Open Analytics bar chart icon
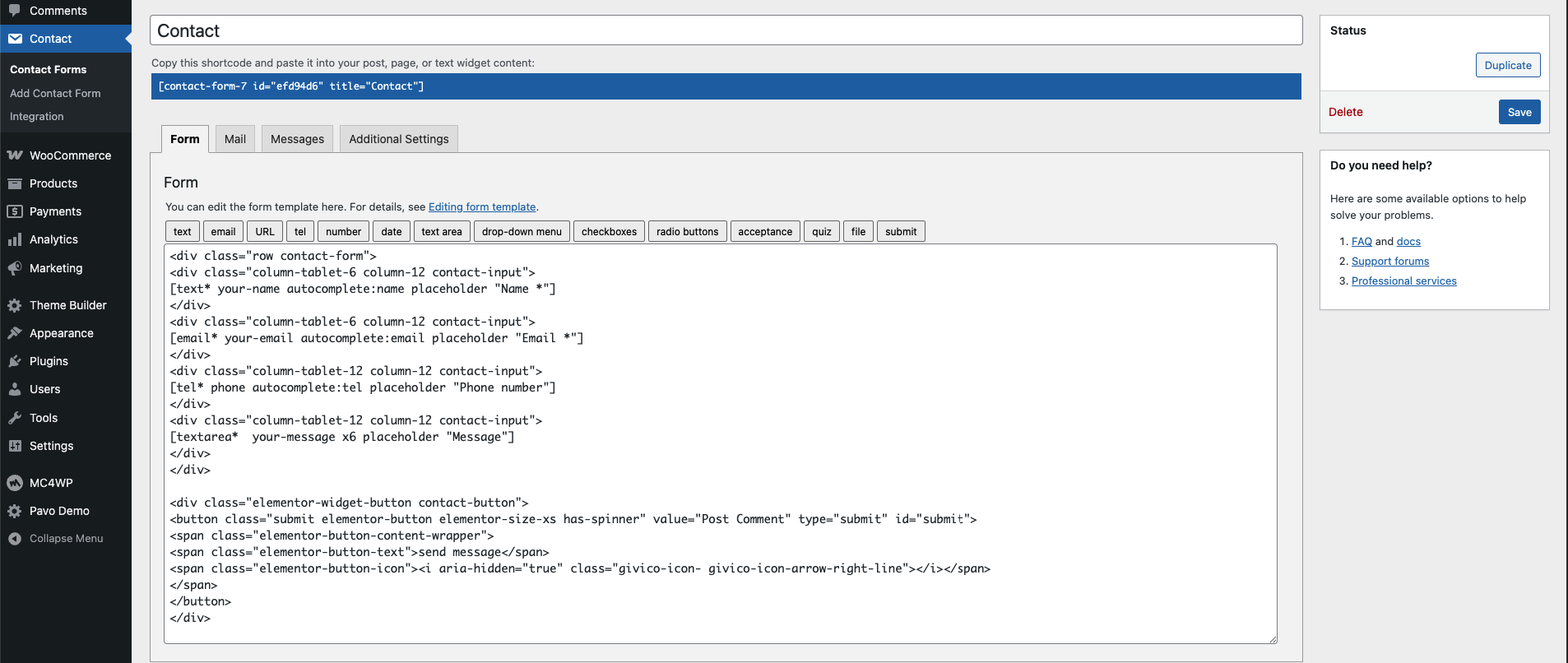Image resolution: width=1568 pixels, height=663 pixels. [15, 239]
